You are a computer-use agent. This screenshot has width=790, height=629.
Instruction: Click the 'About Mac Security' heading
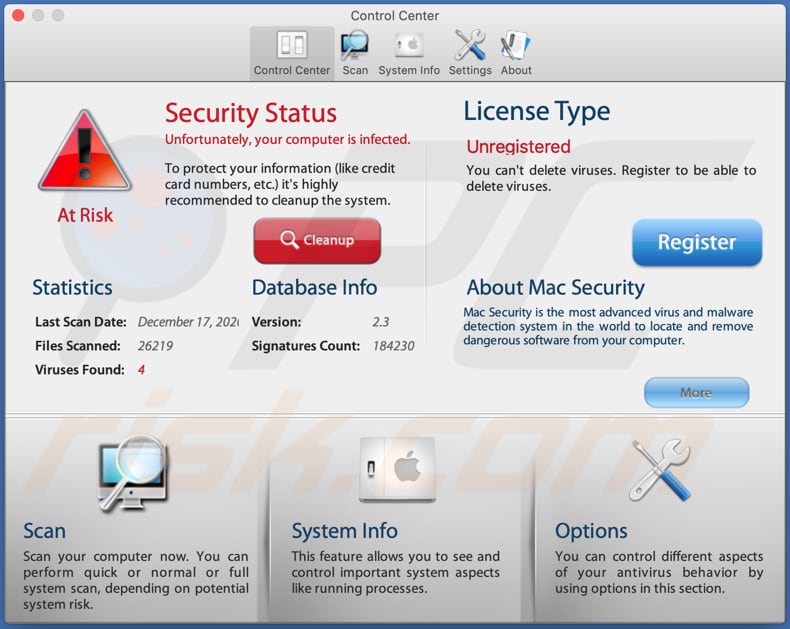coord(555,287)
